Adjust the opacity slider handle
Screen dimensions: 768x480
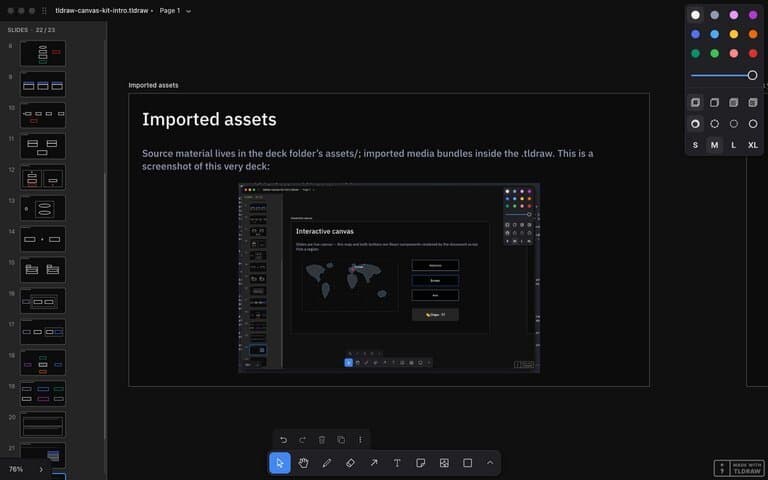[752, 75]
